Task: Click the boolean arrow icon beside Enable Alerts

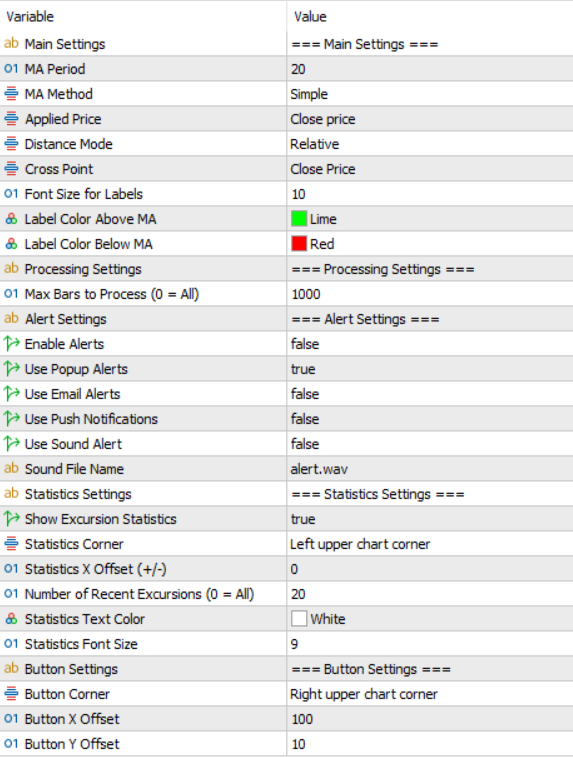Action: tap(11, 344)
